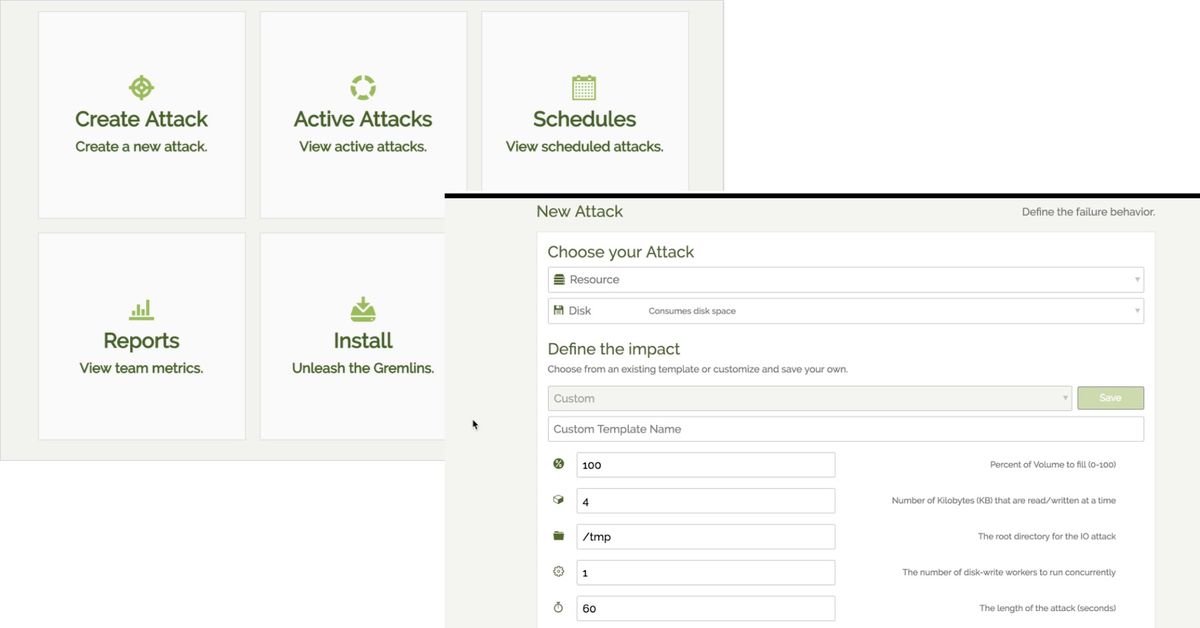Viewport: 1200px width, 628px height.
Task: Click the workers gear icon beside the 1 field
Action: [x=559, y=572]
